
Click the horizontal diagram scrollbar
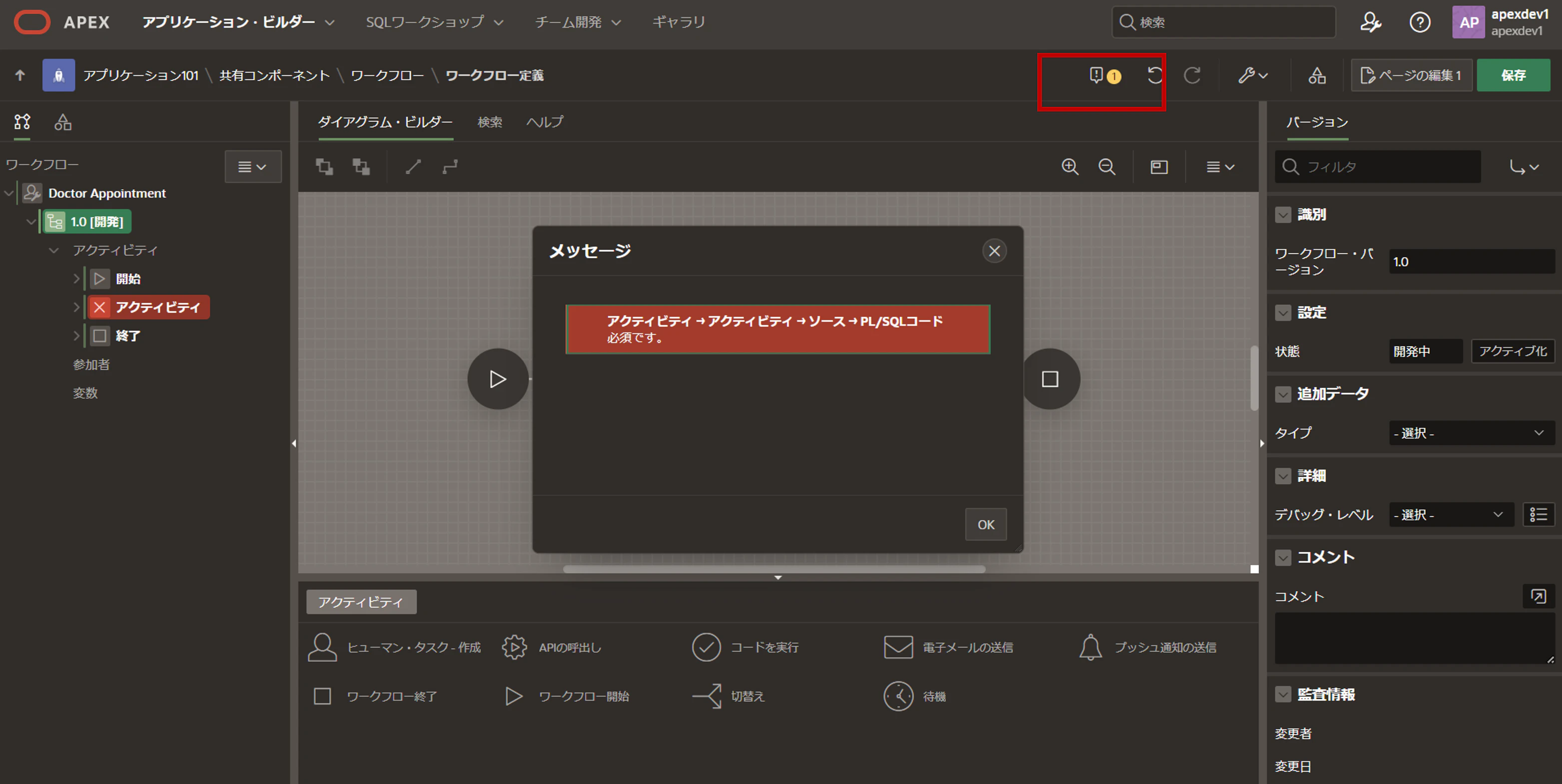click(x=773, y=569)
